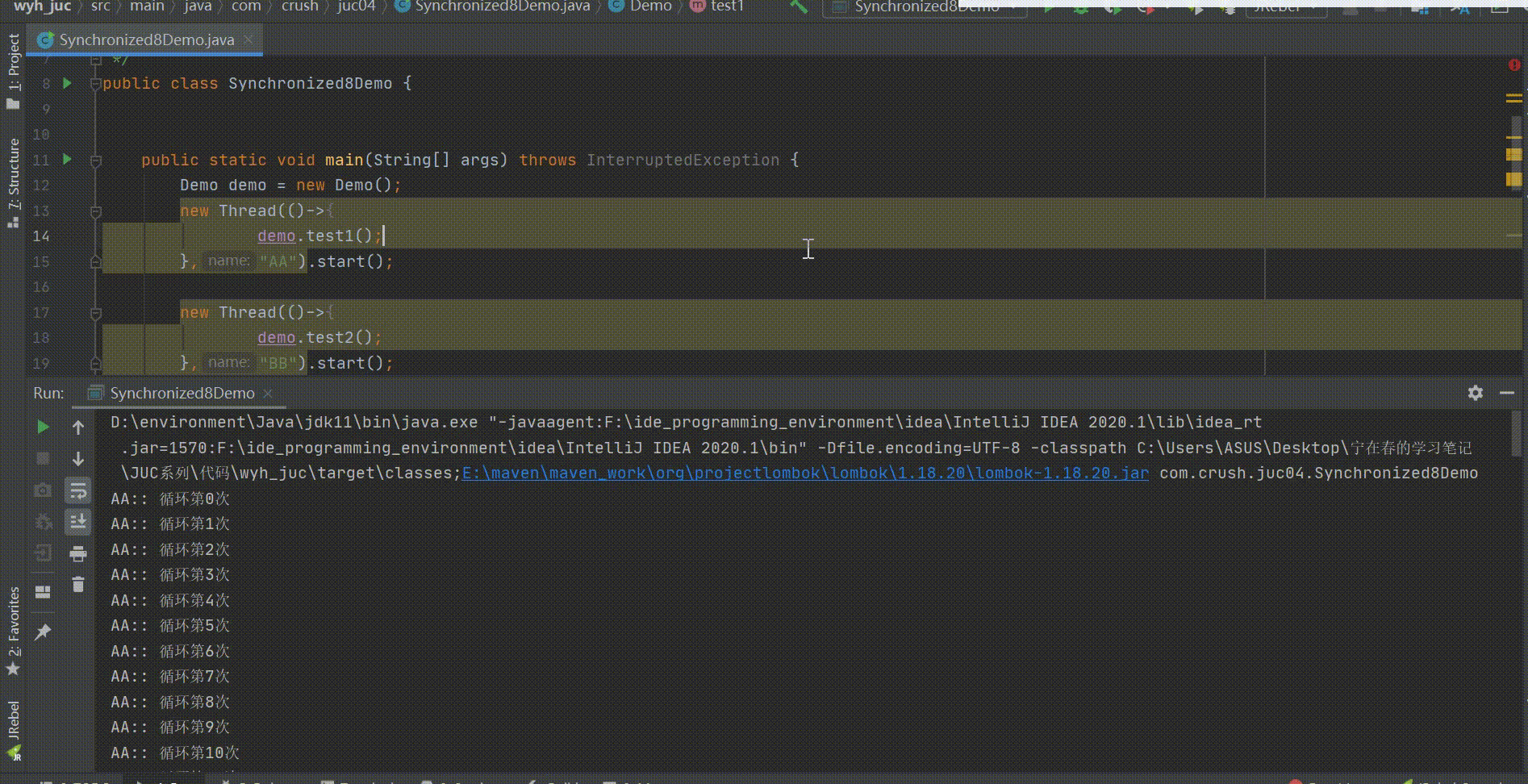The image size is (1528, 784).
Task: Click the camera thread dump icon
Action: pyautogui.click(x=43, y=490)
